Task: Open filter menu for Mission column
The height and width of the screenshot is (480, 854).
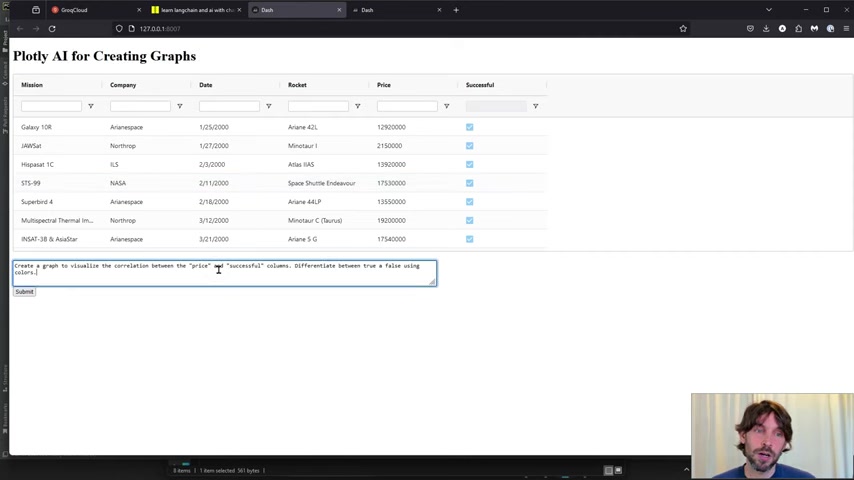Action: 91,106
